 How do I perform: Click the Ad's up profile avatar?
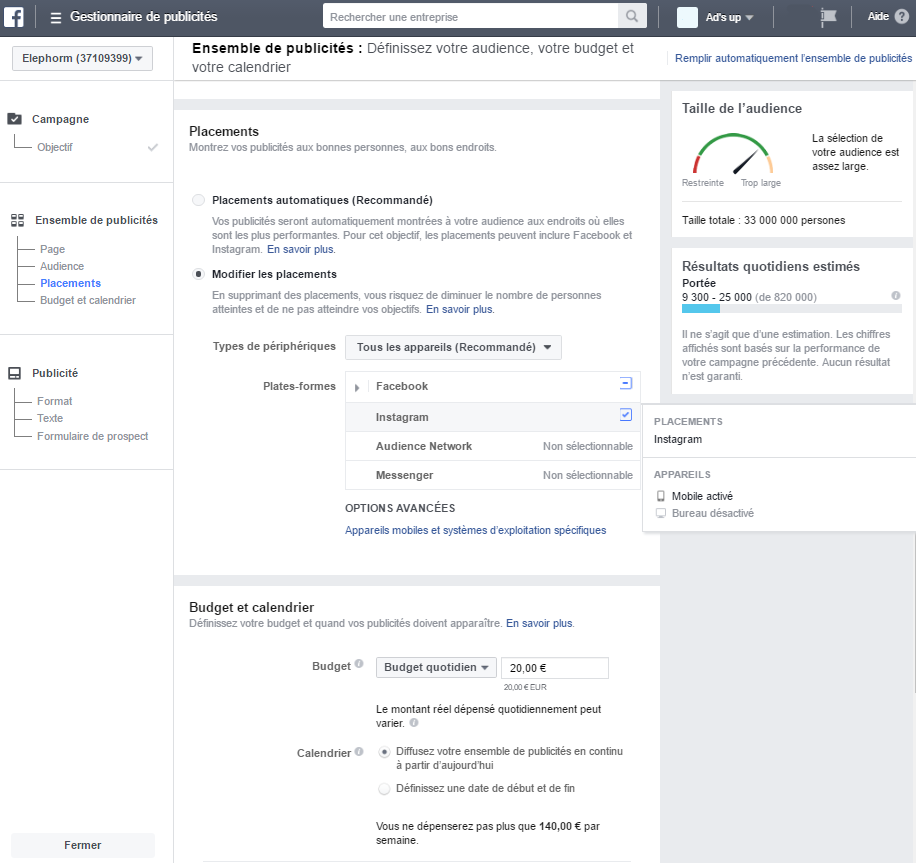pyautogui.click(x=687, y=17)
